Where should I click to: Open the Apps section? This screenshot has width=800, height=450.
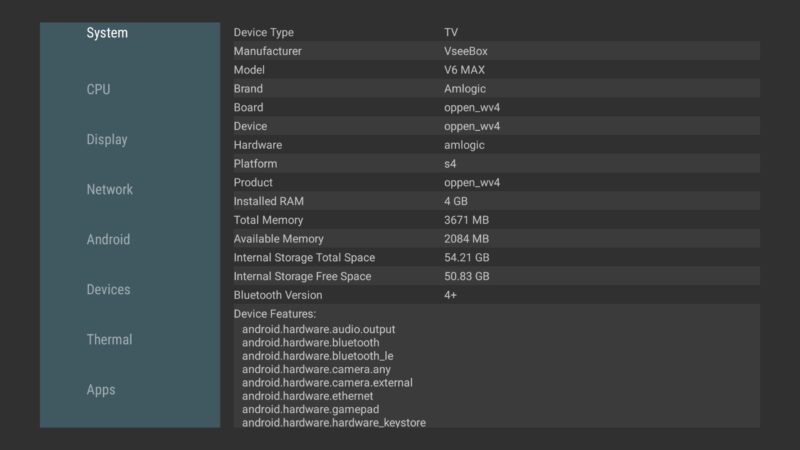coord(101,390)
